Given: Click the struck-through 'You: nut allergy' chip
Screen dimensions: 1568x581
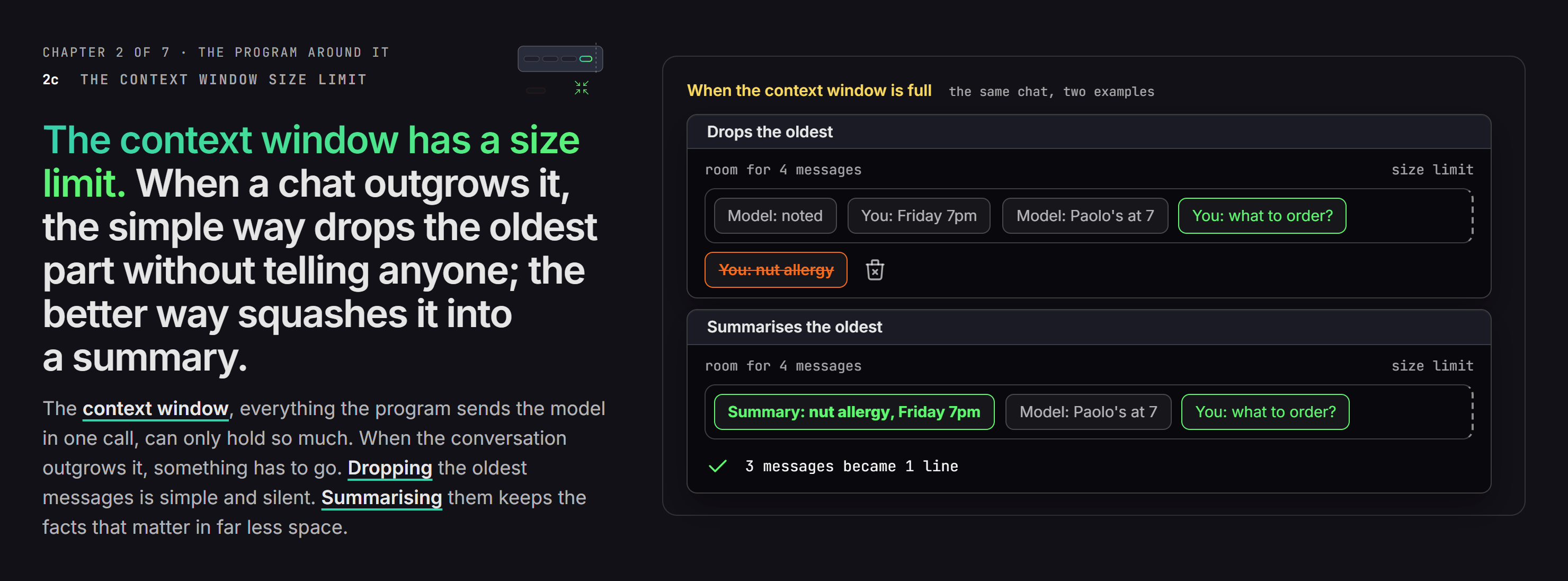Looking at the screenshot, I should pyautogui.click(x=776, y=270).
